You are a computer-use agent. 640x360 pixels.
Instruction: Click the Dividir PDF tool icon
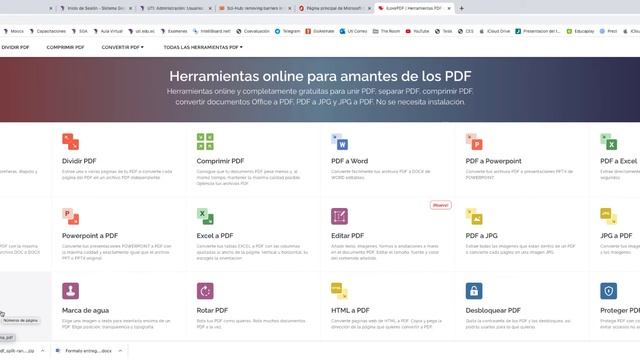point(70,142)
